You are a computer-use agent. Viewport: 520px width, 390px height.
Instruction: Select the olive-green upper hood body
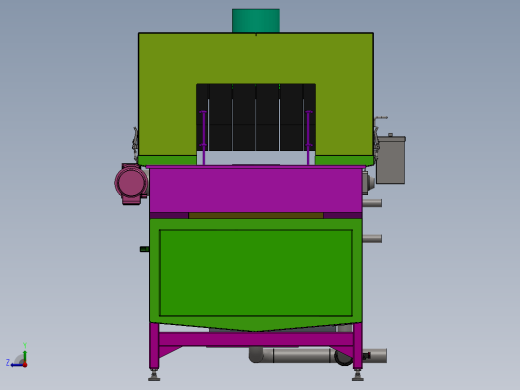[x=256, y=58]
